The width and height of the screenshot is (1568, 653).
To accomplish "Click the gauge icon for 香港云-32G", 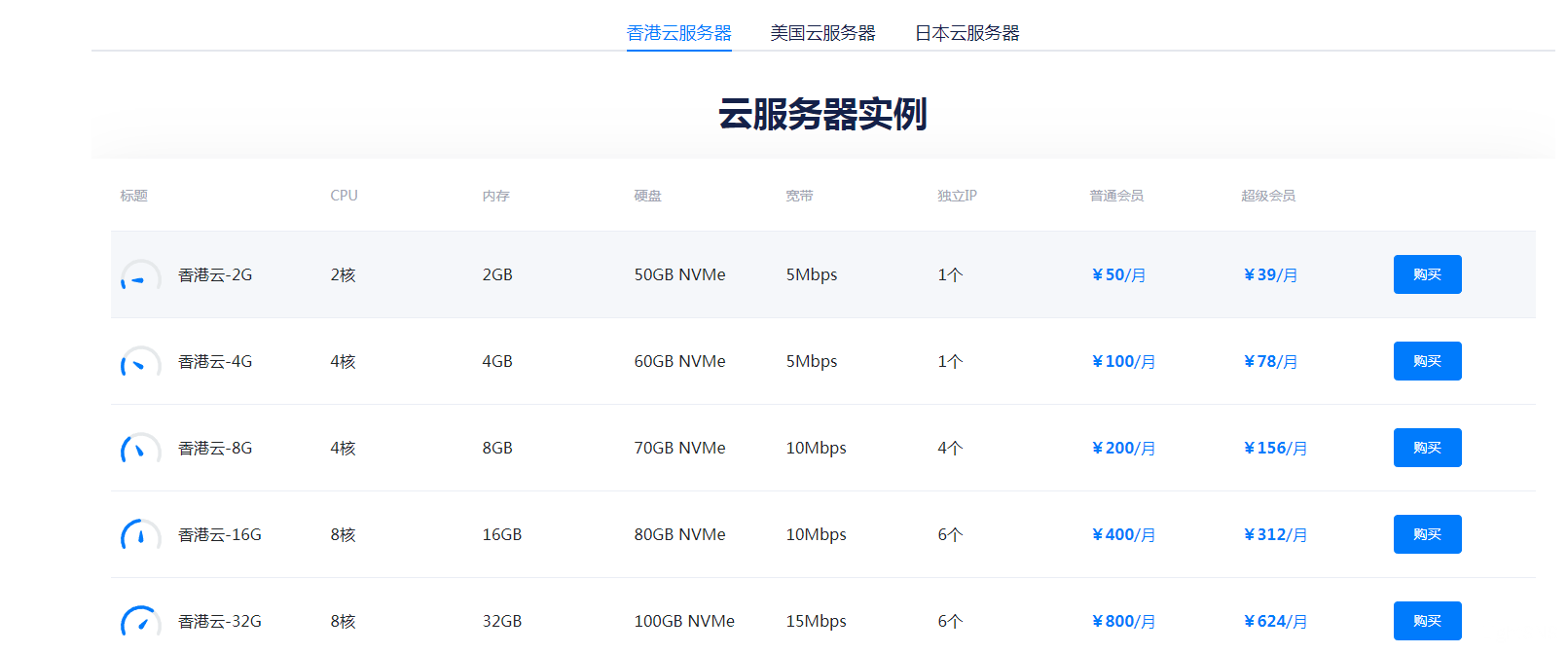I will (141, 621).
